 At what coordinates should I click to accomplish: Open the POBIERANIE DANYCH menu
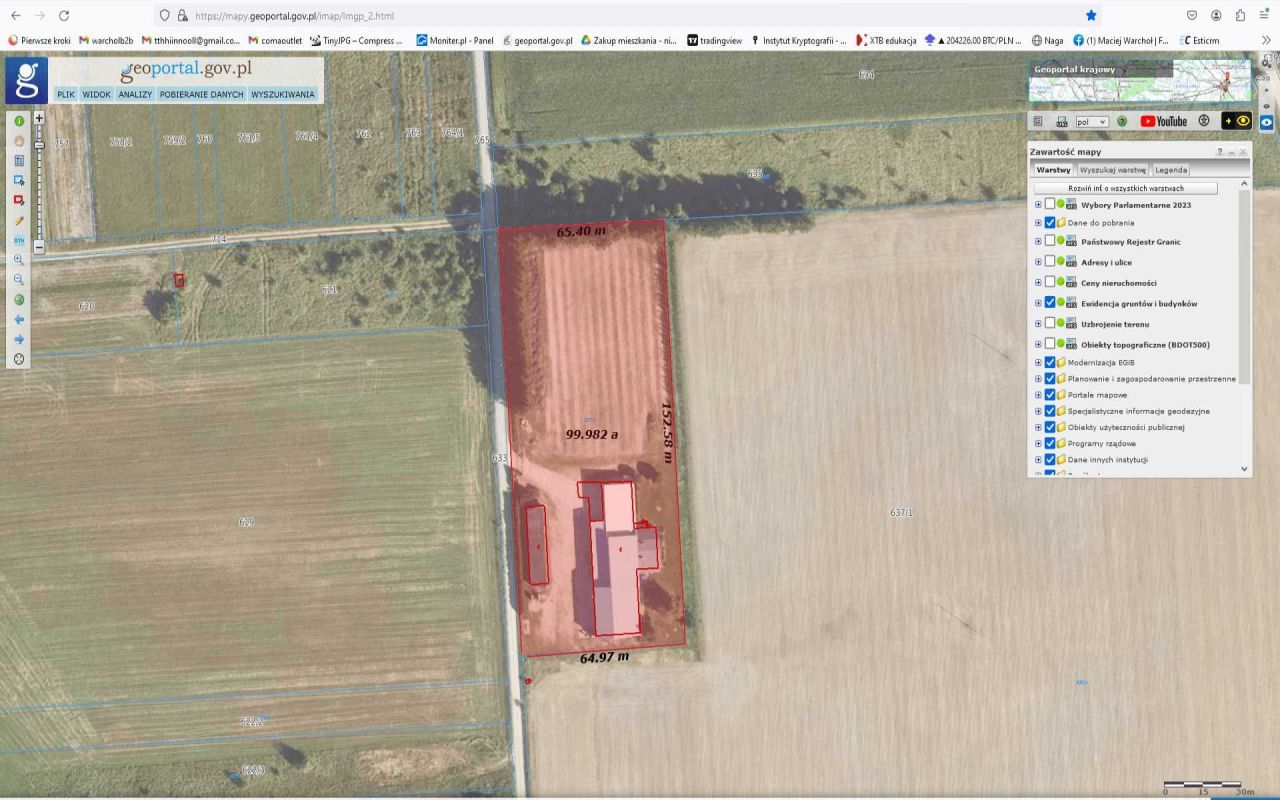coord(201,95)
